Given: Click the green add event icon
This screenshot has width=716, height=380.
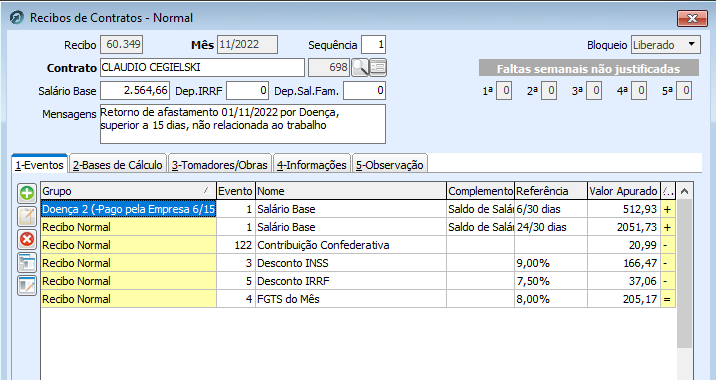Looking at the screenshot, I should (27, 193).
